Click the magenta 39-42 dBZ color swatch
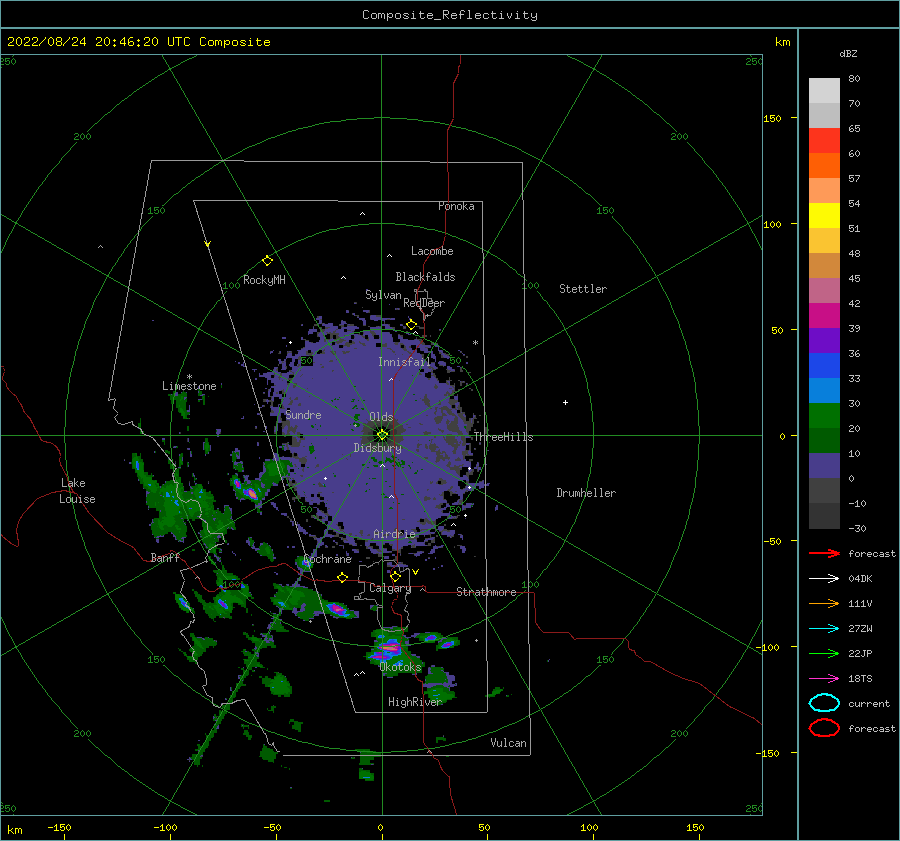 pyautogui.click(x=824, y=316)
